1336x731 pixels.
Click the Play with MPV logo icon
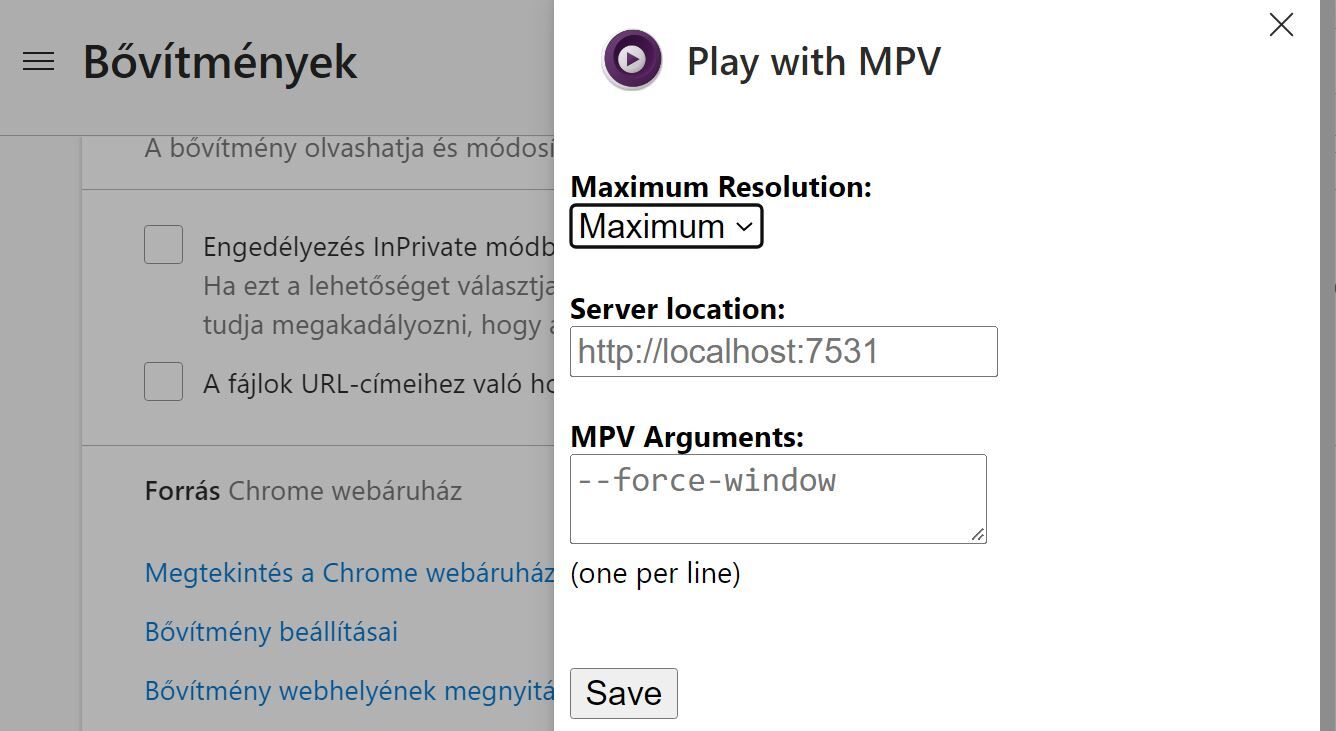tap(632, 60)
